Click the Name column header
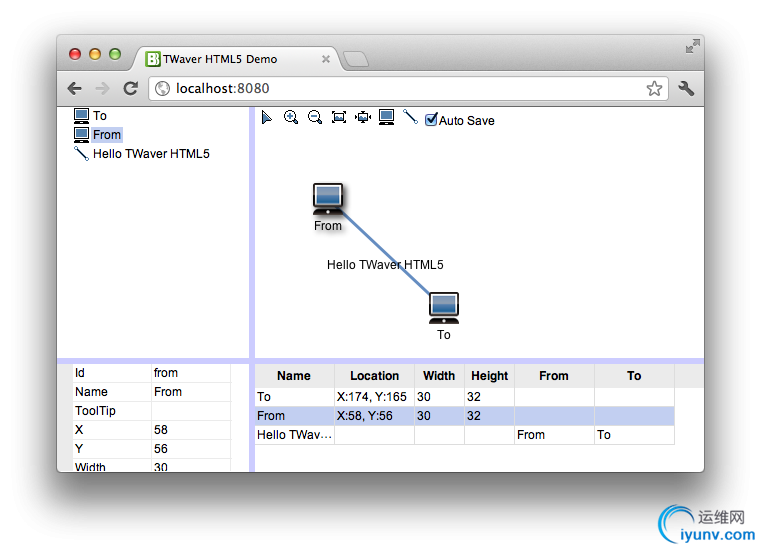Viewport: 761px width, 551px height. 294,376
